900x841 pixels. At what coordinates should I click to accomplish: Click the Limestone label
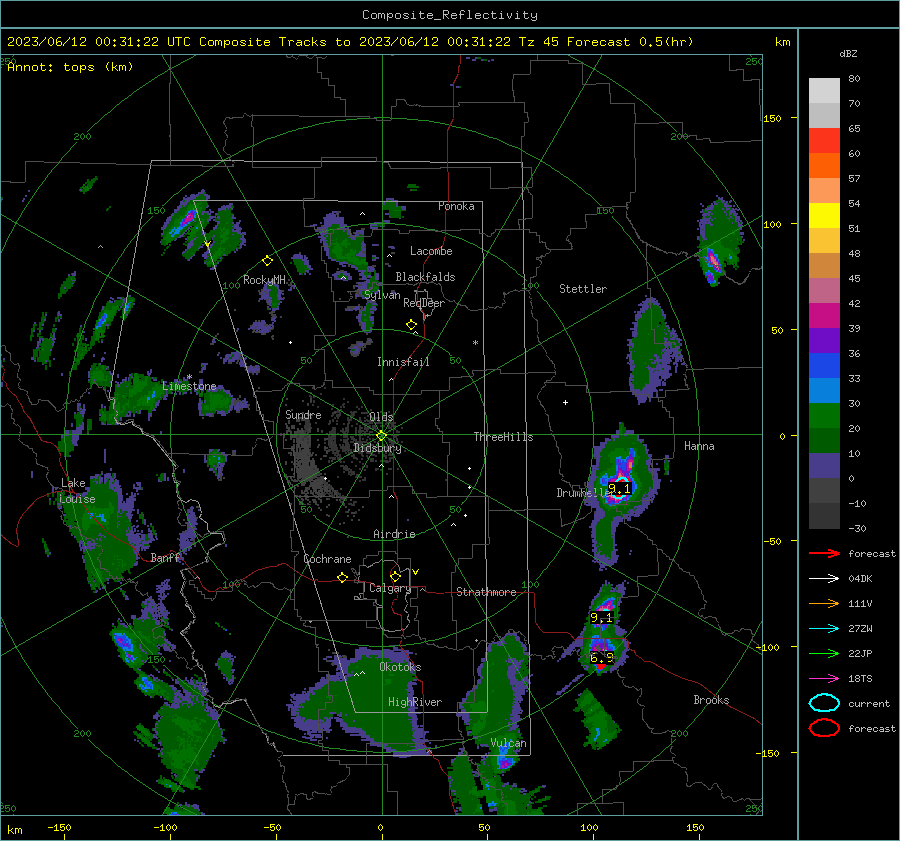(189, 386)
